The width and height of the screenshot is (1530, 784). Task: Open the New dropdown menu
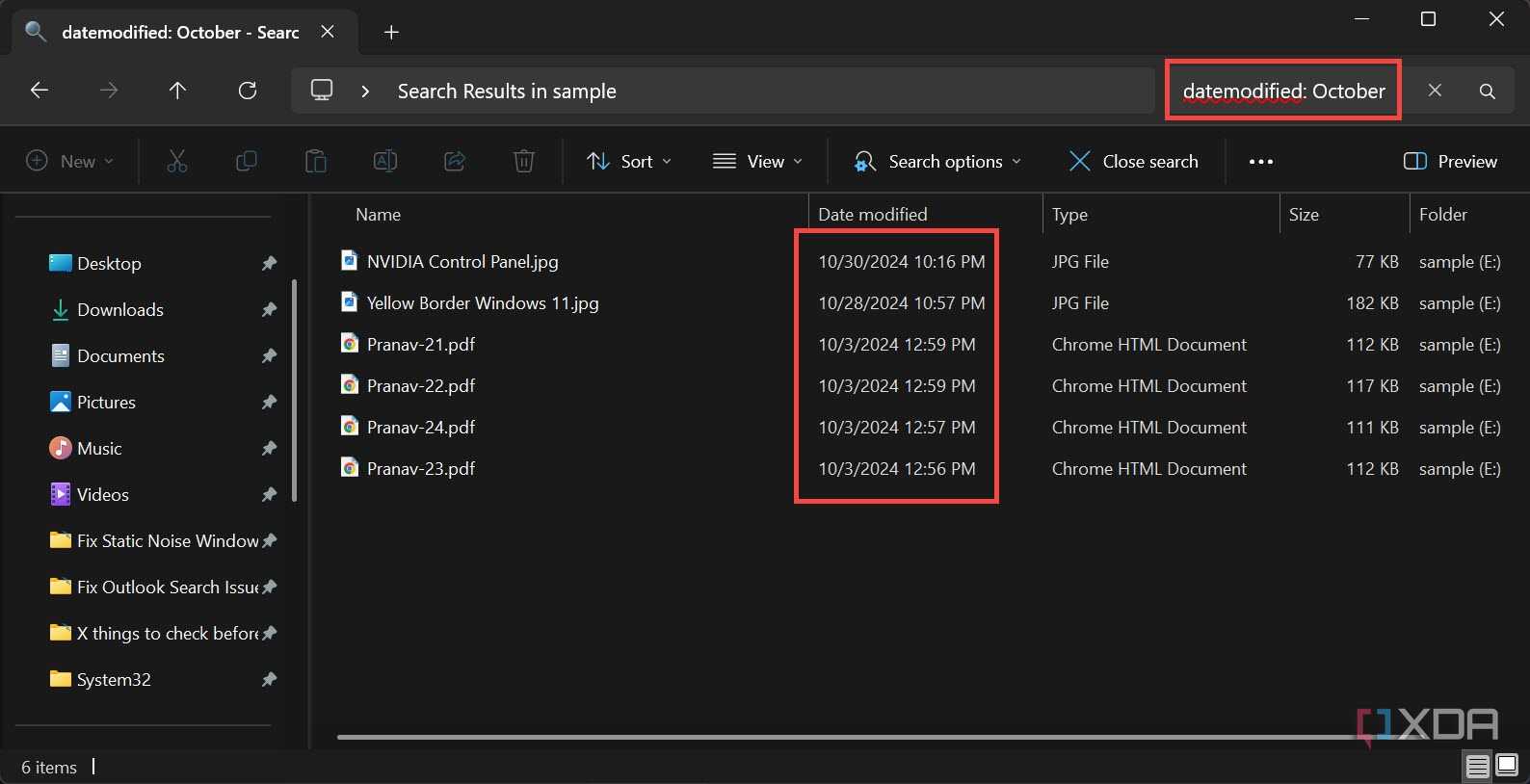tap(69, 161)
